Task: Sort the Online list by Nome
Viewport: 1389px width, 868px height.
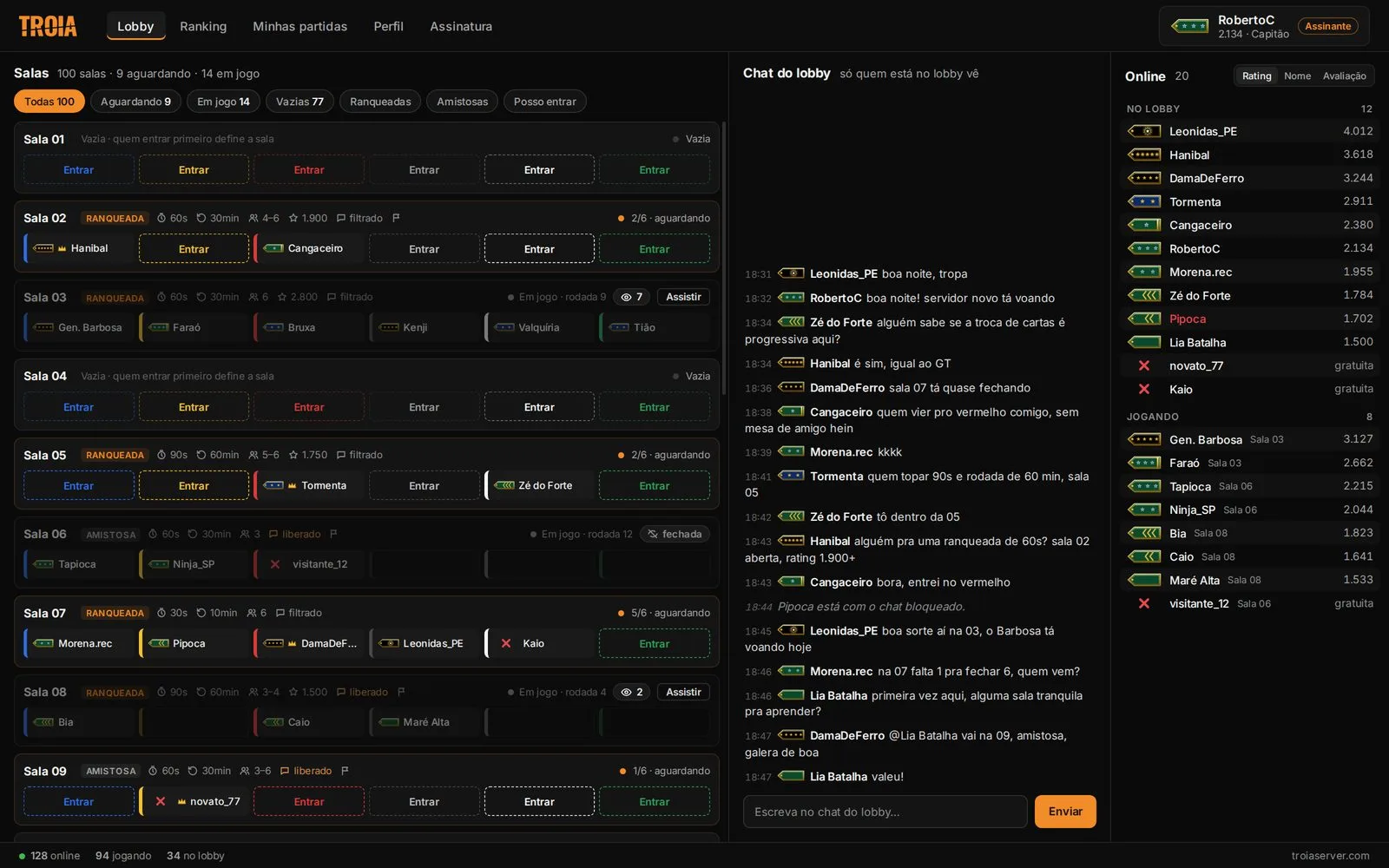Action: click(1297, 76)
